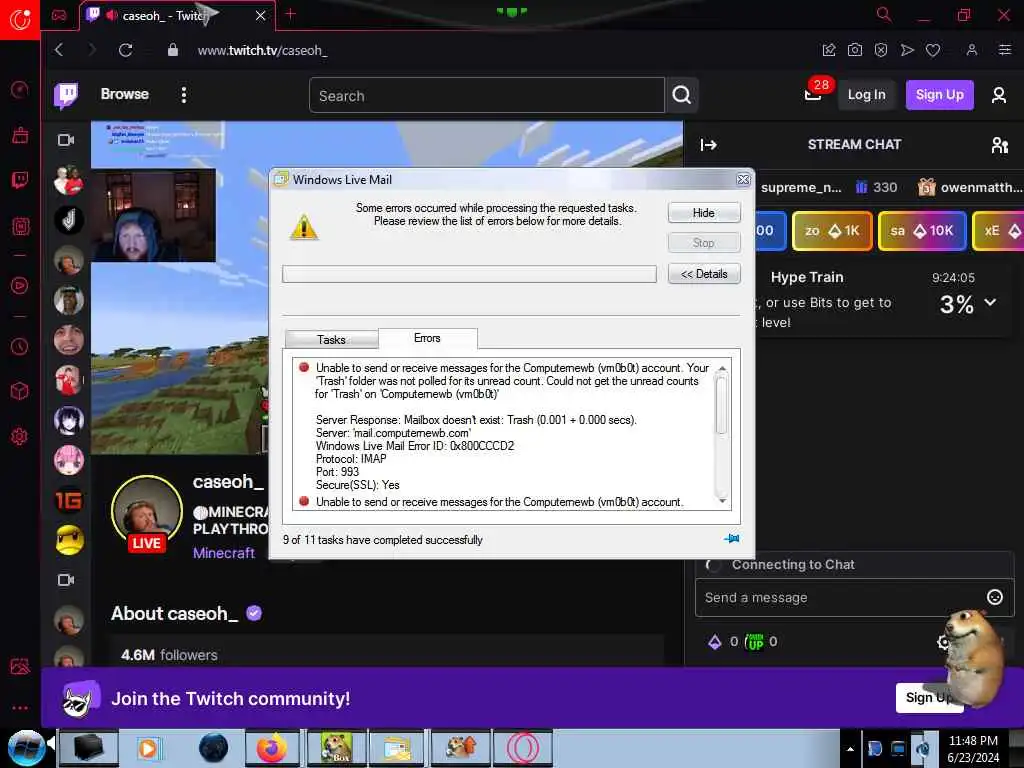The image size is (1024, 768).
Task: Click the pin icon in Windows Live Mail dialog
Action: (x=731, y=538)
